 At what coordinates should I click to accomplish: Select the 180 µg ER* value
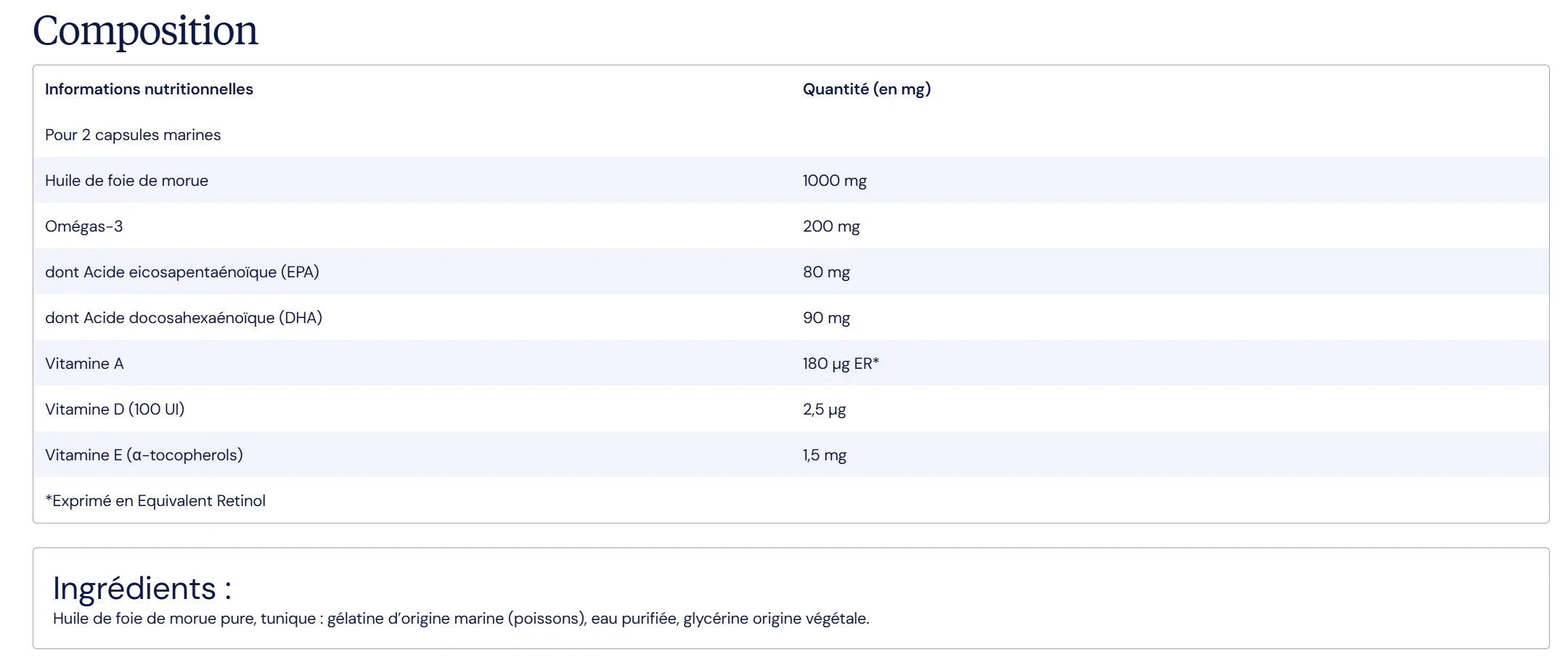[841, 364]
